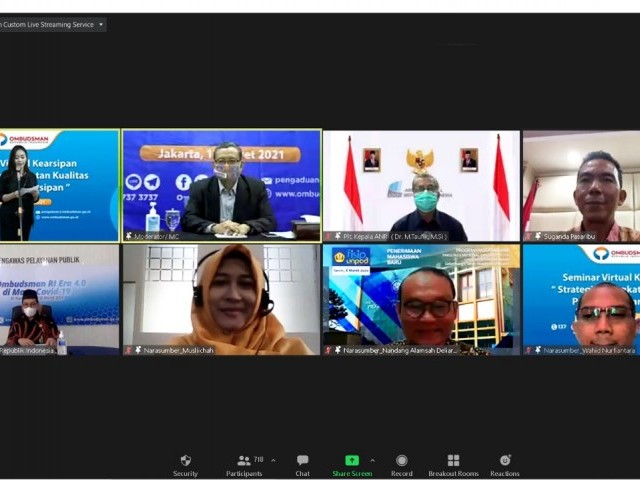
Task: Expand the arrow next to Participants
Action: pos(270,461)
